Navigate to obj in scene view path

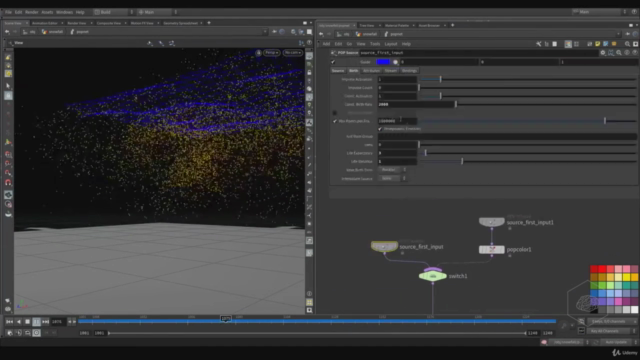[x=30, y=32]
